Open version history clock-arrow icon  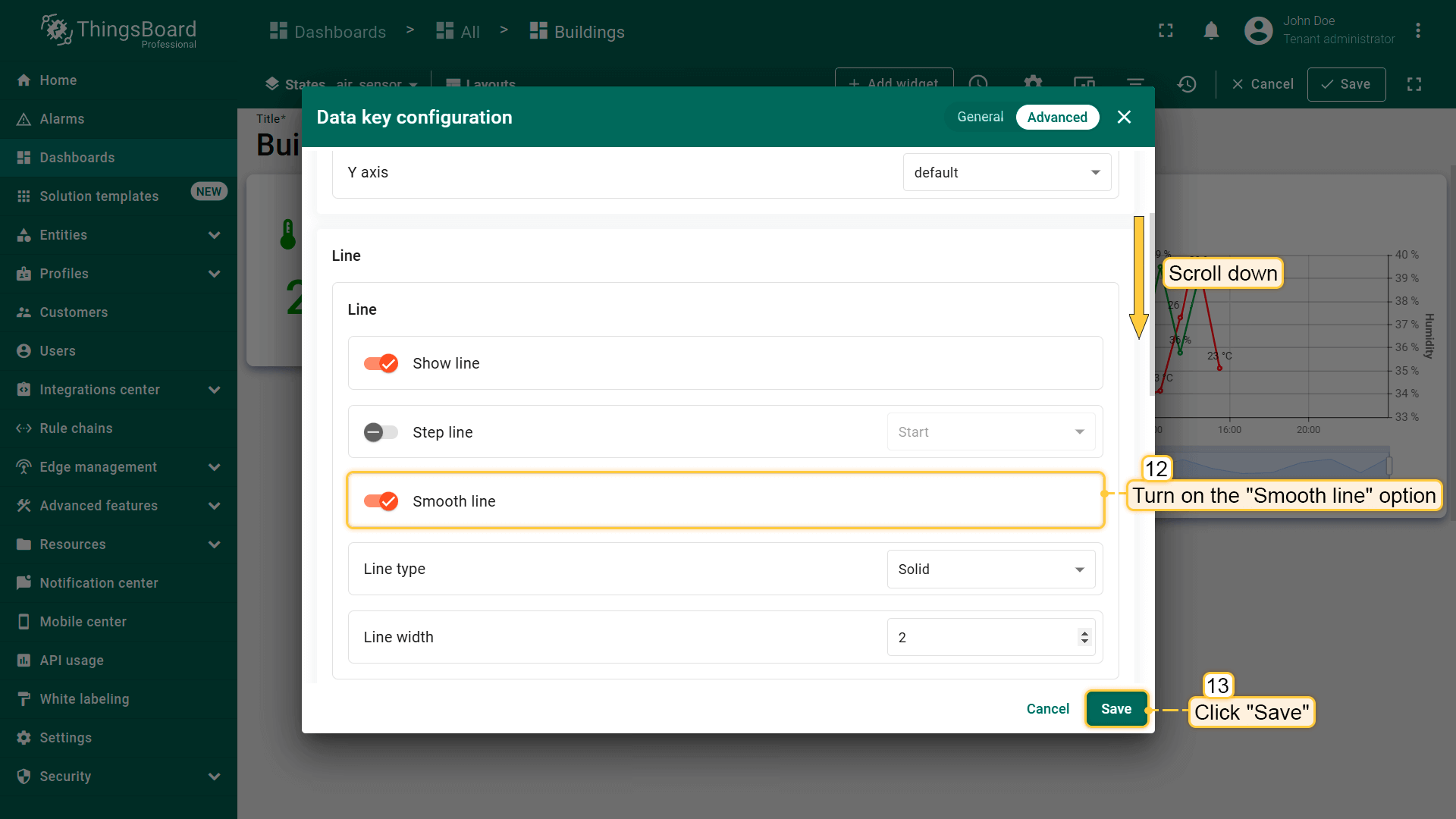tap(1187, 84)
